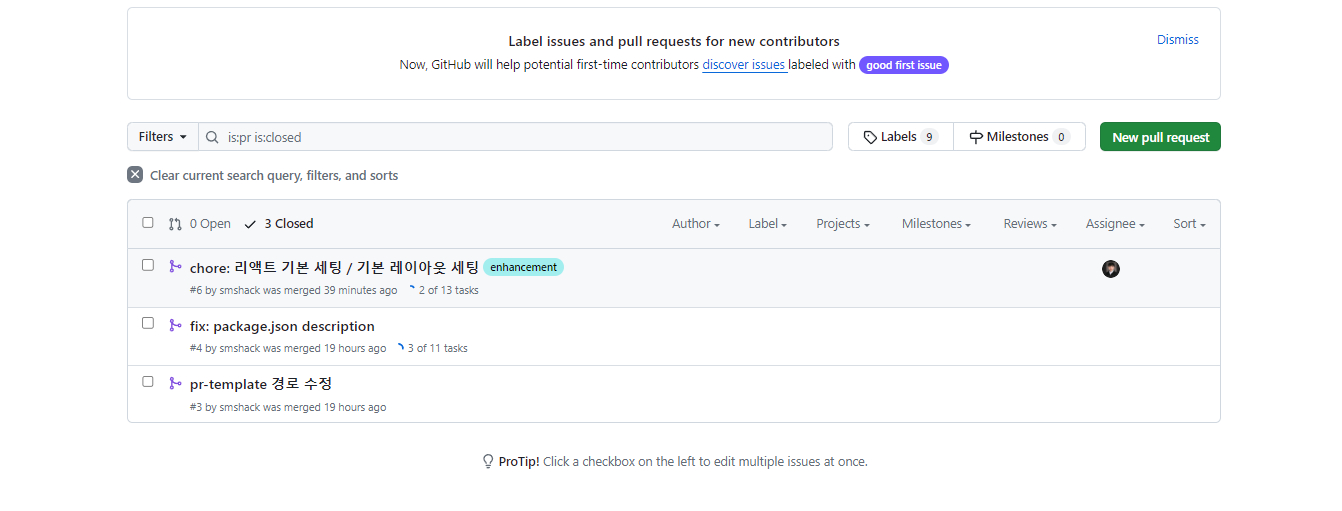The height and width of the screenshot is (511, 1342).
Task: Click the enhancement label badge
Action: [523, 267]
